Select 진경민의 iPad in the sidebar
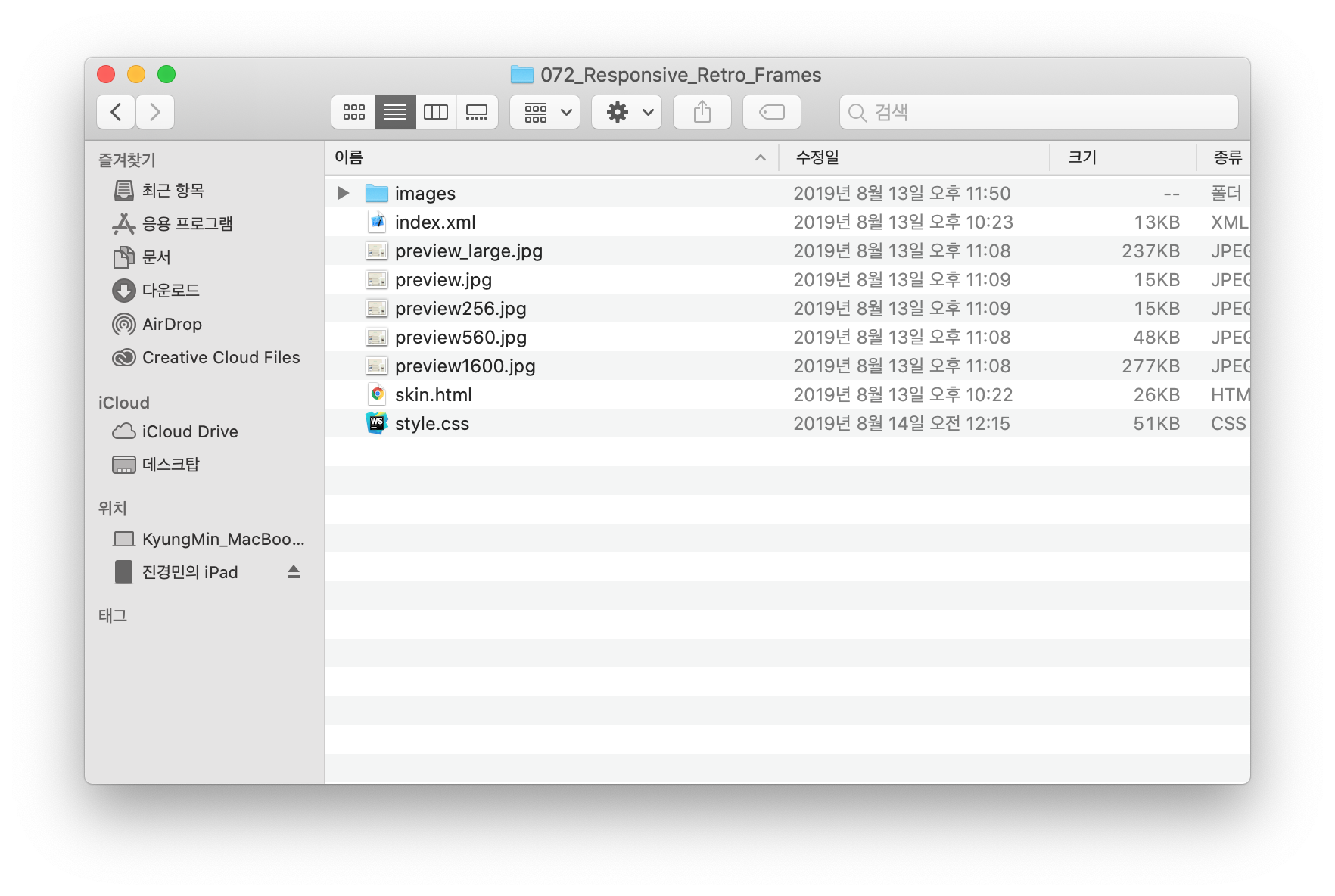Viewport: 1335px width, 896px height. [x=204, y=572]
